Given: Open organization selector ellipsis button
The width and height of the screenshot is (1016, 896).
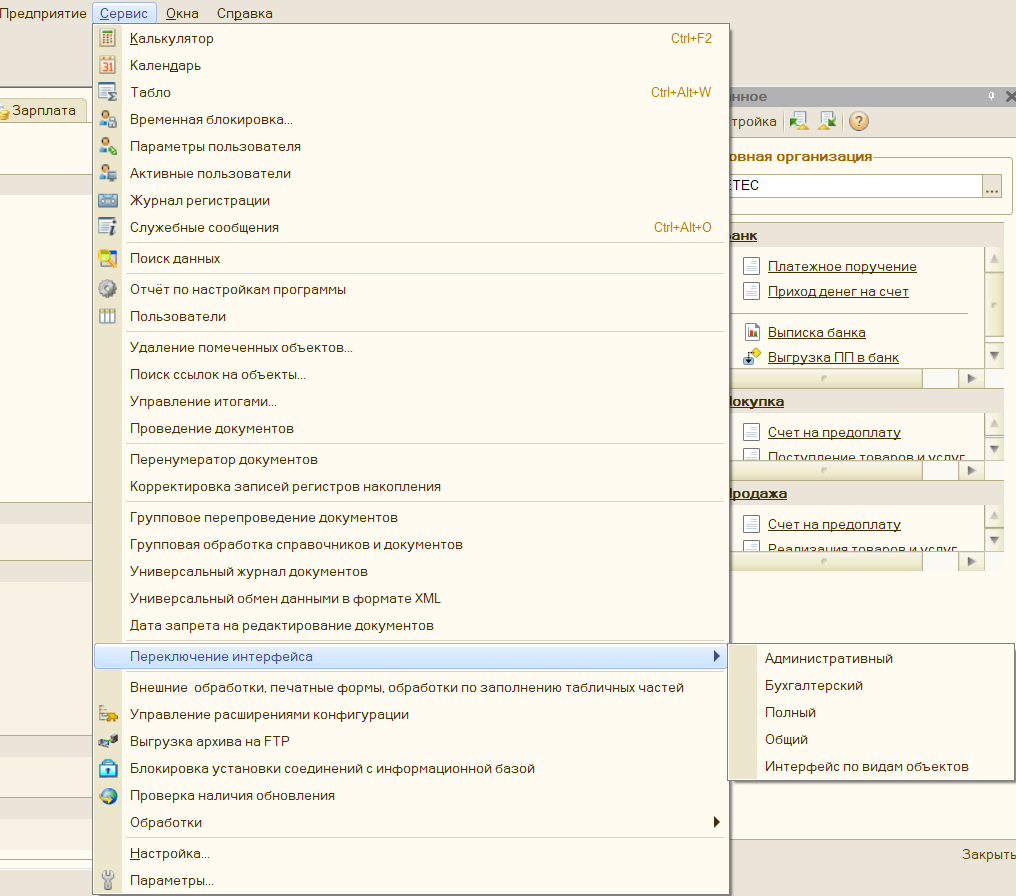Looking at the screenshot, I should [992, 186].
